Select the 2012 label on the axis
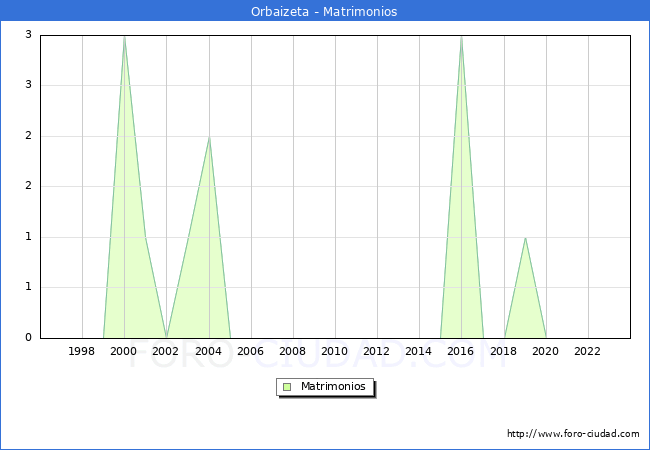Screen dimensions: 650x450 click(376, 352)
